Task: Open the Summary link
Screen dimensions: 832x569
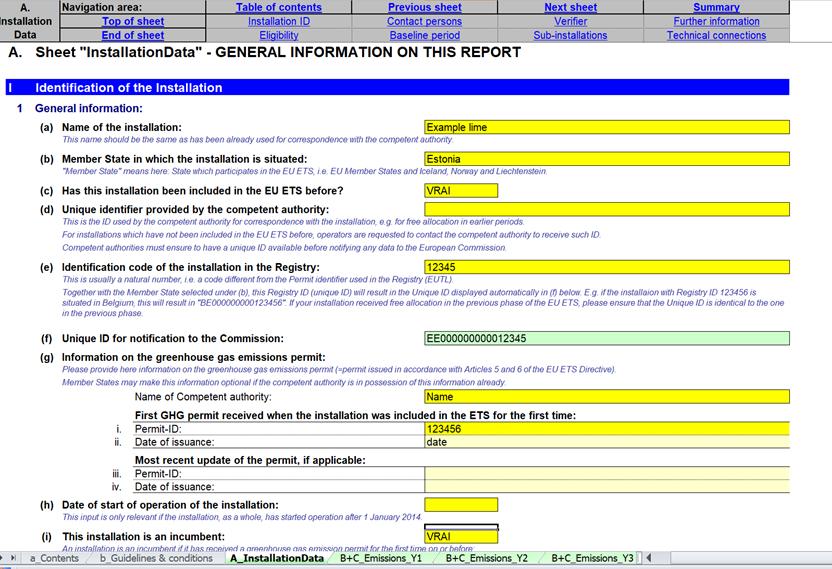Action: click(x=716, y=7)
